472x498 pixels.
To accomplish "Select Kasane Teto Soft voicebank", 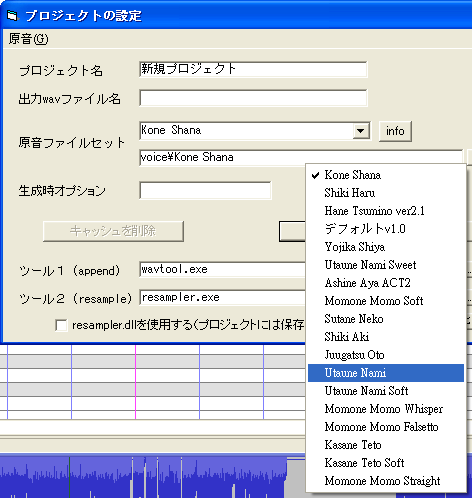I will [x=386, y=463].
